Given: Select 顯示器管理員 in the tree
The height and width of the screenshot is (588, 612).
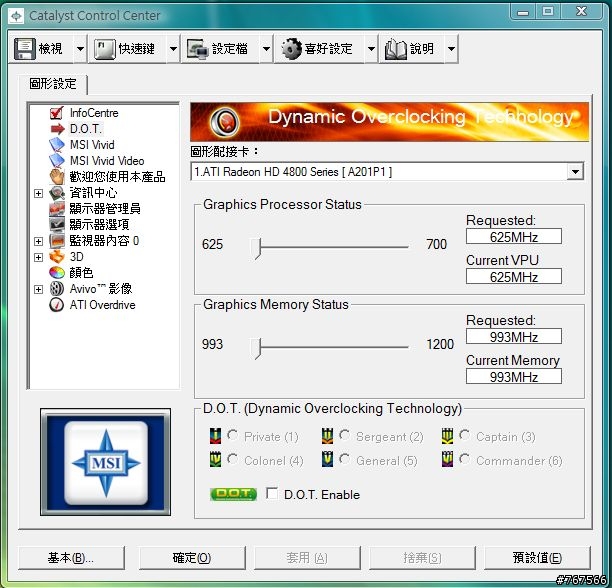Looking at the screenshot, I should point(105,208).
